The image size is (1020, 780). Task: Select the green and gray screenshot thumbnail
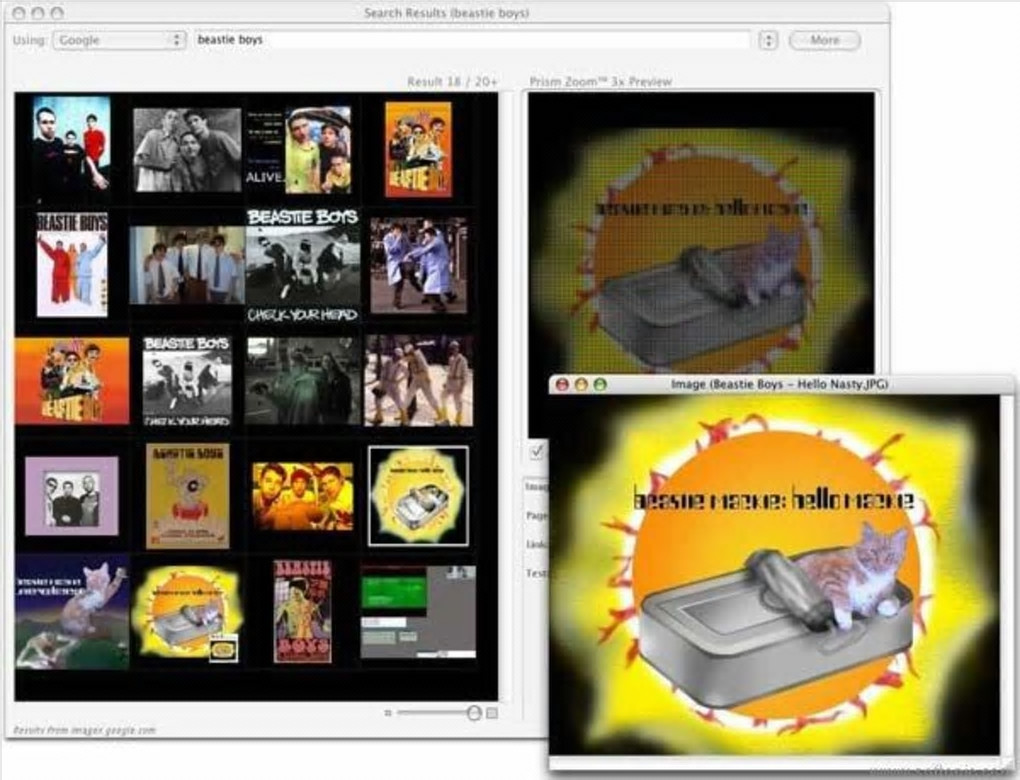418,612
